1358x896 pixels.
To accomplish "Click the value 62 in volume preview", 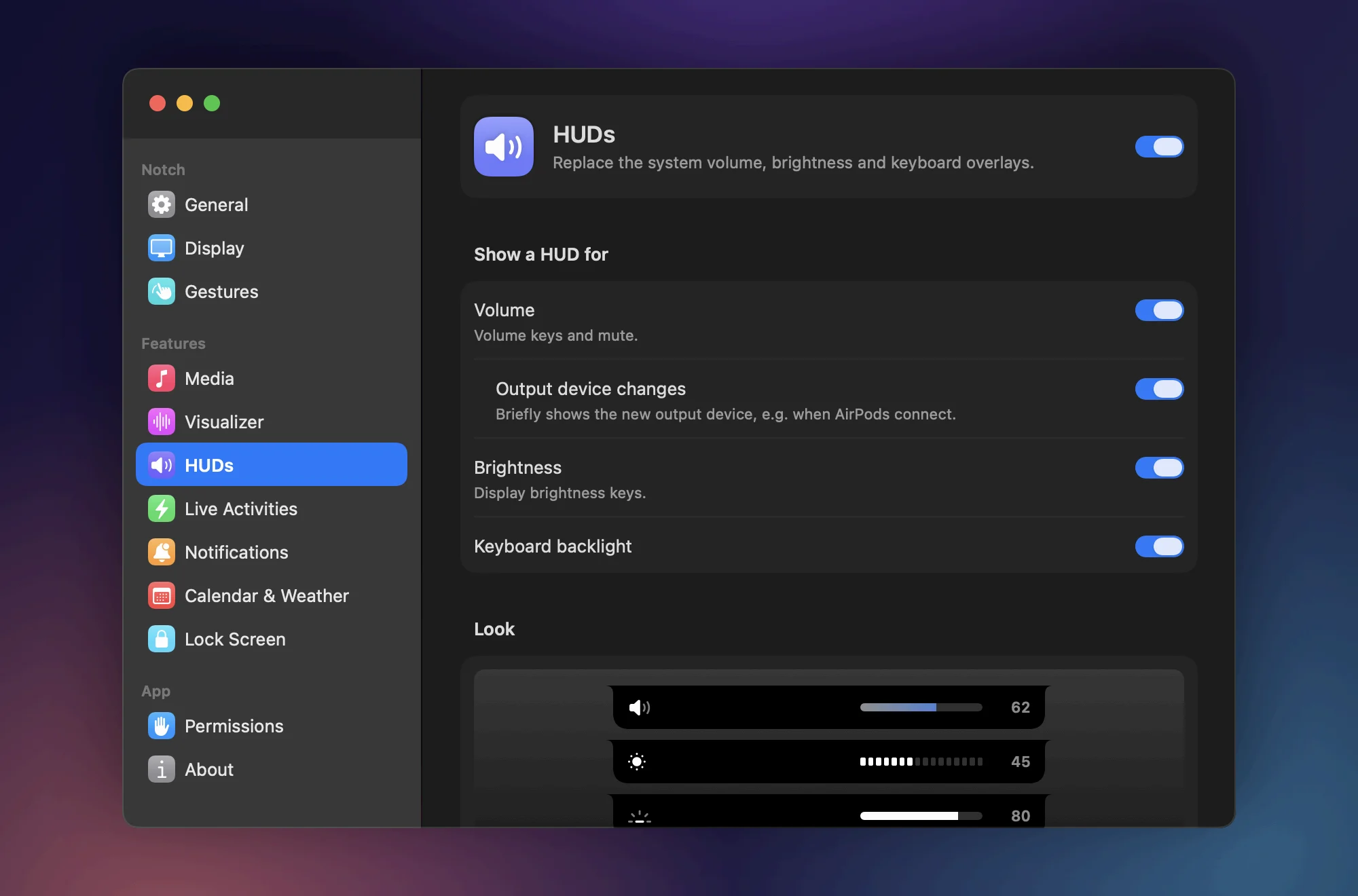I will click(1021, 707).
